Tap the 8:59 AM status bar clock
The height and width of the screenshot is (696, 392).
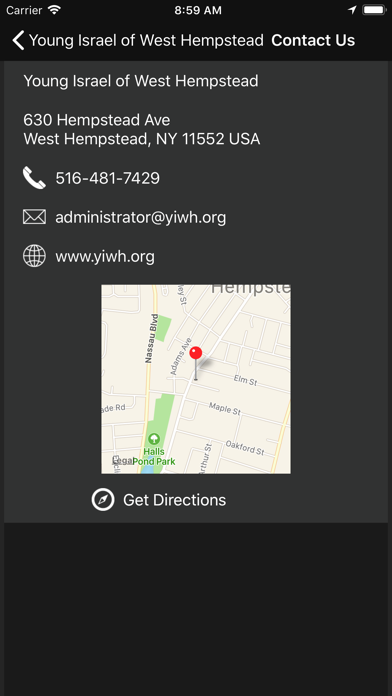point(198,11)
